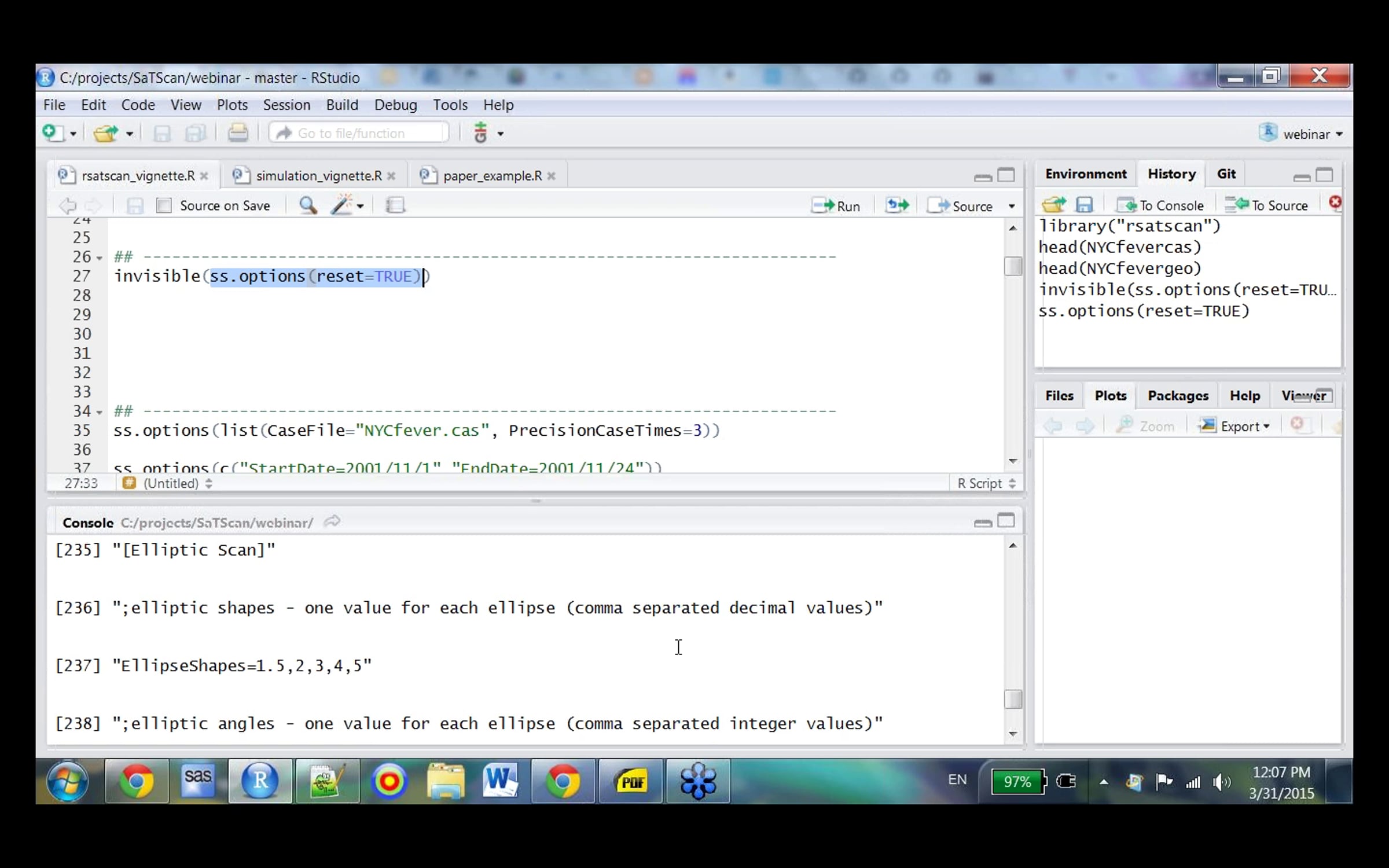Click the To Source button in History

[x=1266, y=205]
